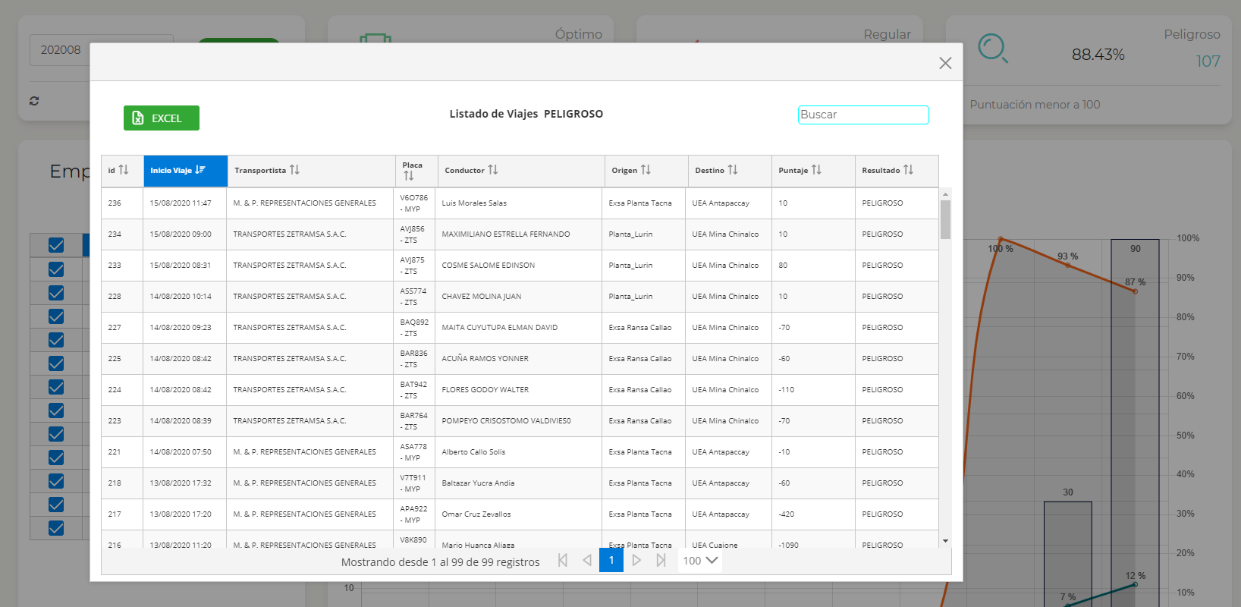Go to the next page of records

[637, 561]
